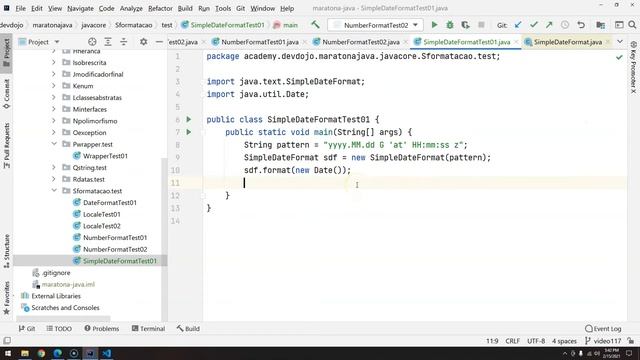Screen dimensions: 640x360
Task: Expand the Kenum folder
Action: tap(54, 86)
